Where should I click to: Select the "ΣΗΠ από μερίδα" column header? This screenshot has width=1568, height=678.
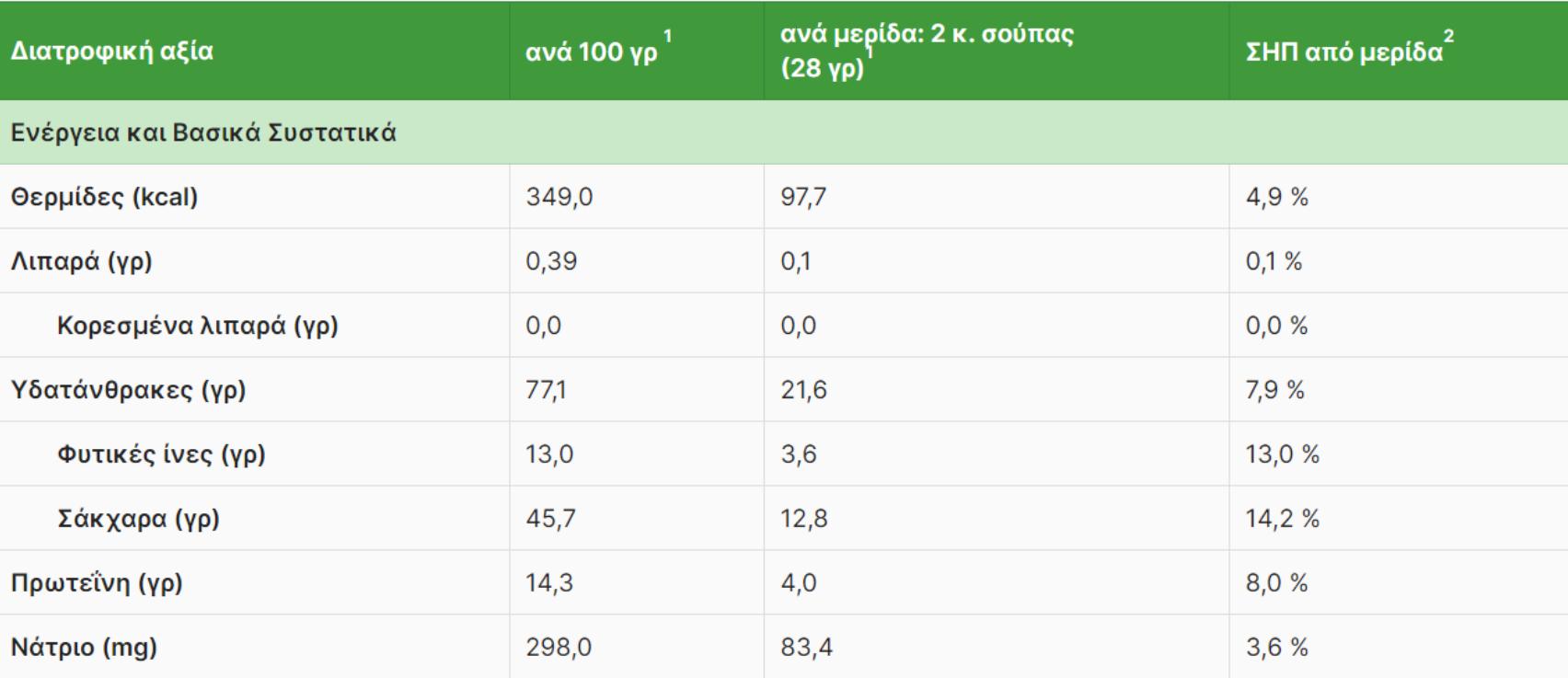tap(1343, 52)
